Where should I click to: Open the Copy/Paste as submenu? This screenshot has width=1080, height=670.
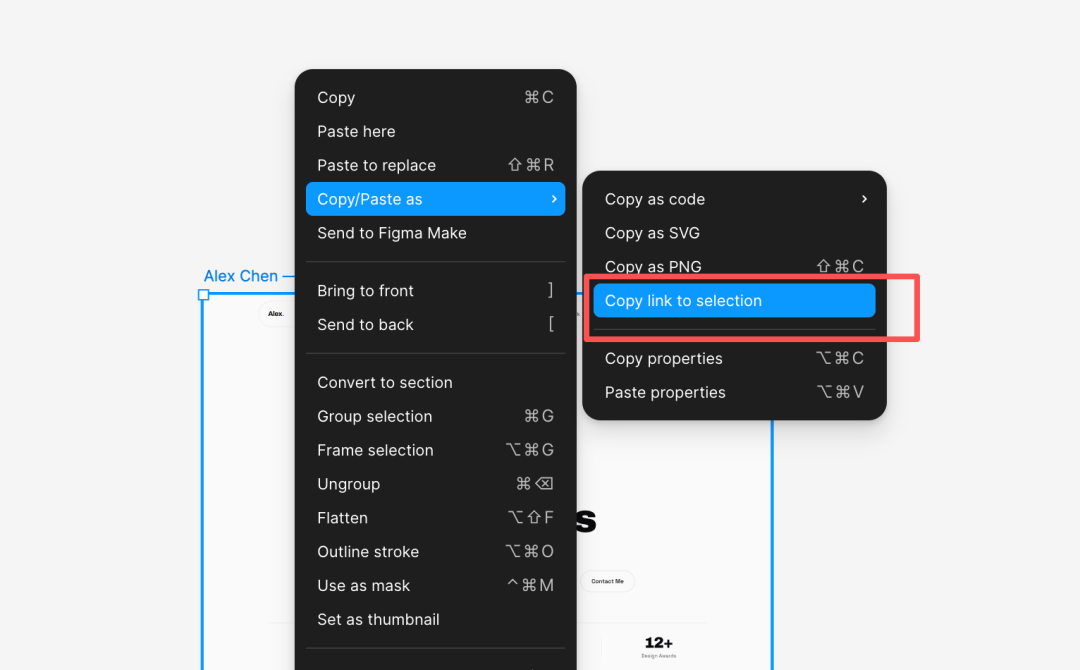coord(435,199)
